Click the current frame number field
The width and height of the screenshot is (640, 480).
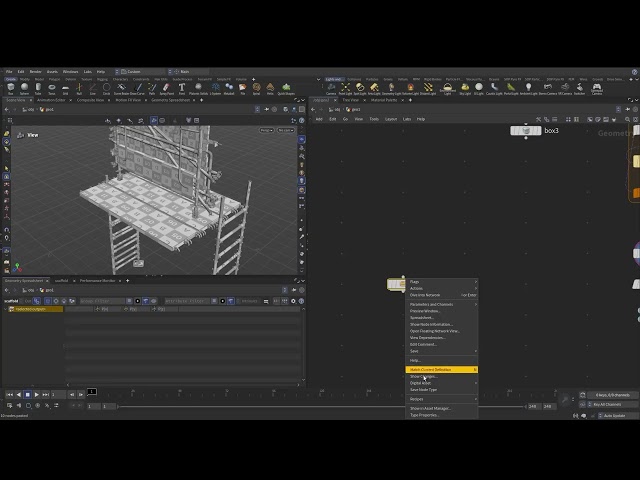point(58,395)
